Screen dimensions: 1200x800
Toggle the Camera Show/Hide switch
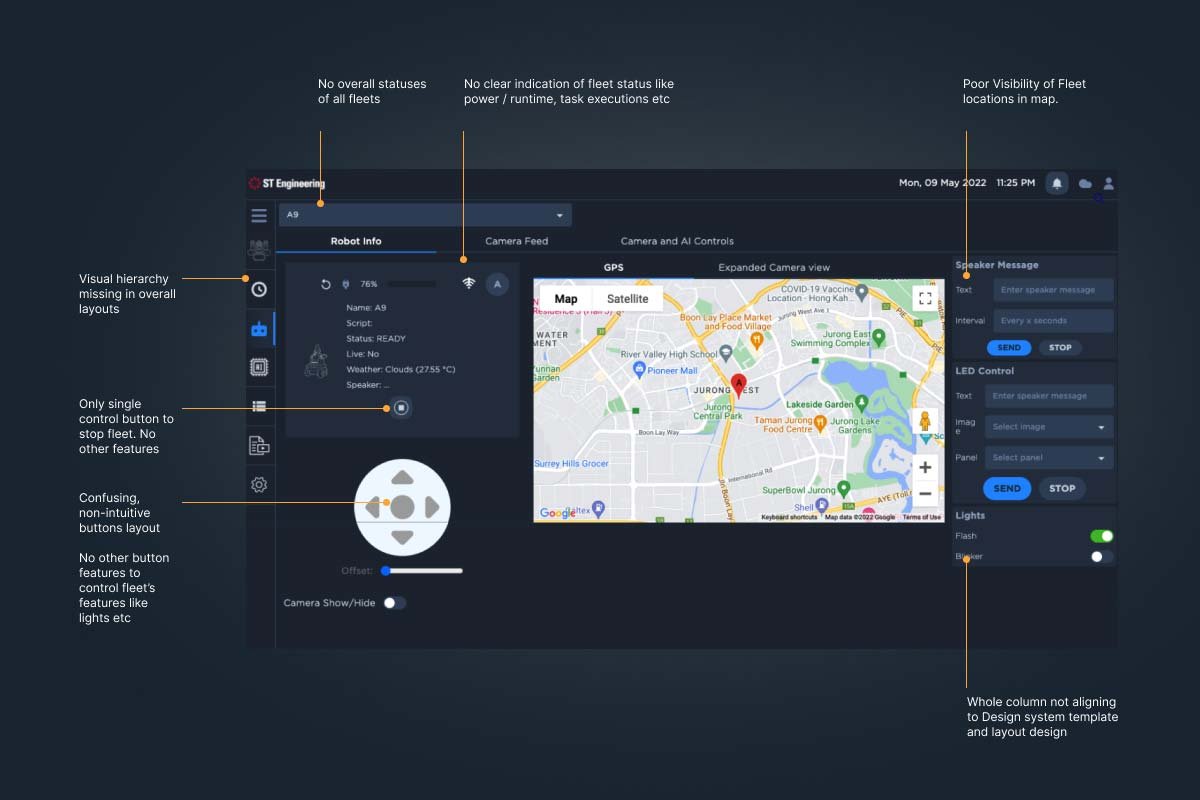click(x=394, y=603)
